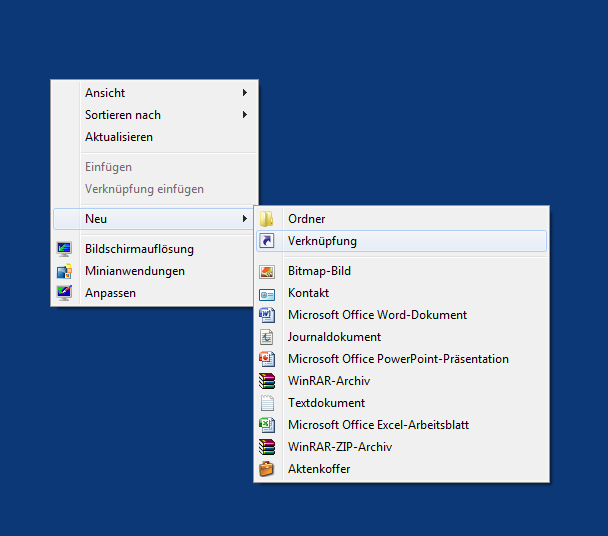Click the empty blue desktop to dismiss the menu
Image resolution: width=608 pixels, height=536 pixels.
[x=450, y=100]
